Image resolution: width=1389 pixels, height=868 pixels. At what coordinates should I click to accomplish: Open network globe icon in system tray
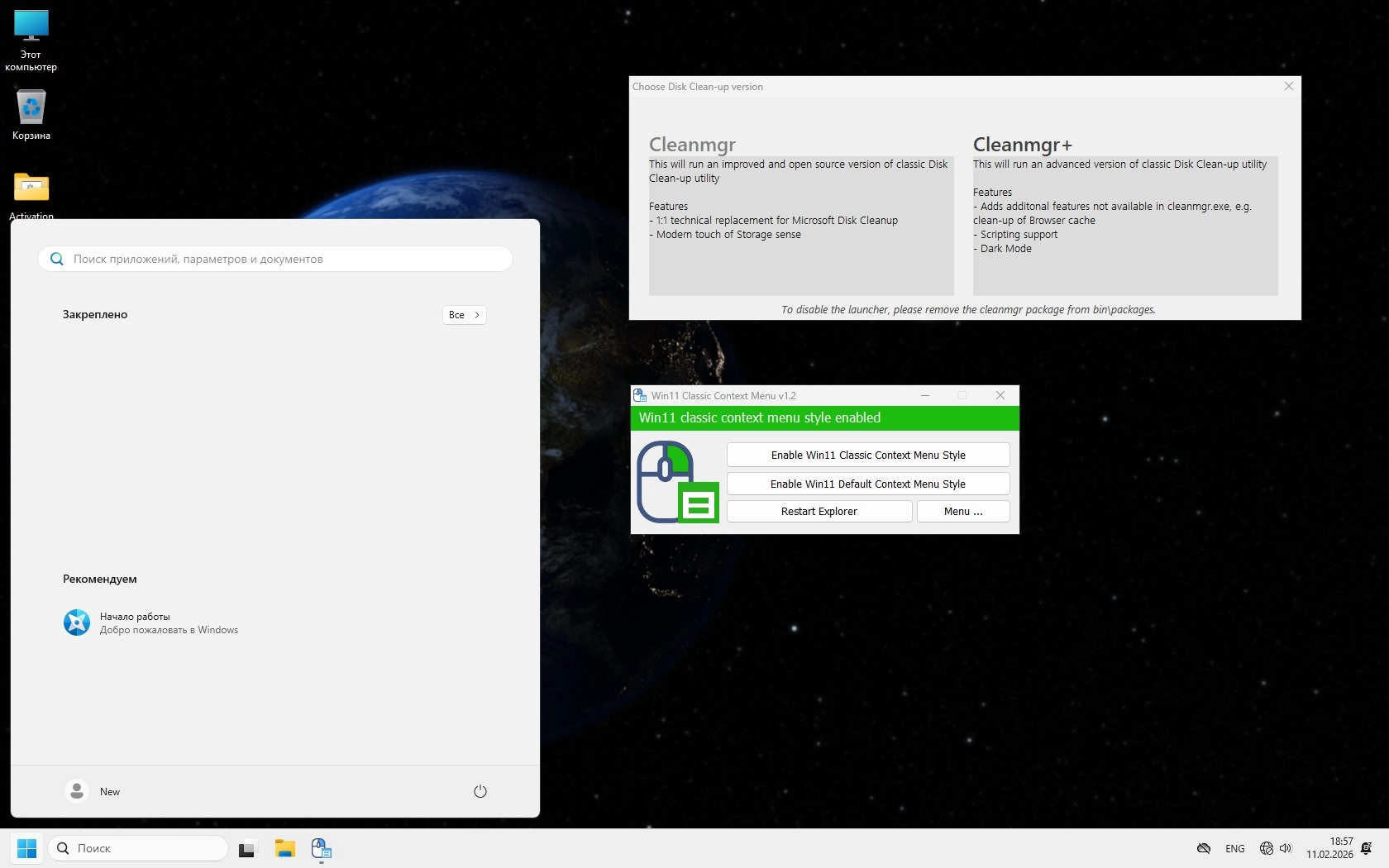coord(1266,848)
